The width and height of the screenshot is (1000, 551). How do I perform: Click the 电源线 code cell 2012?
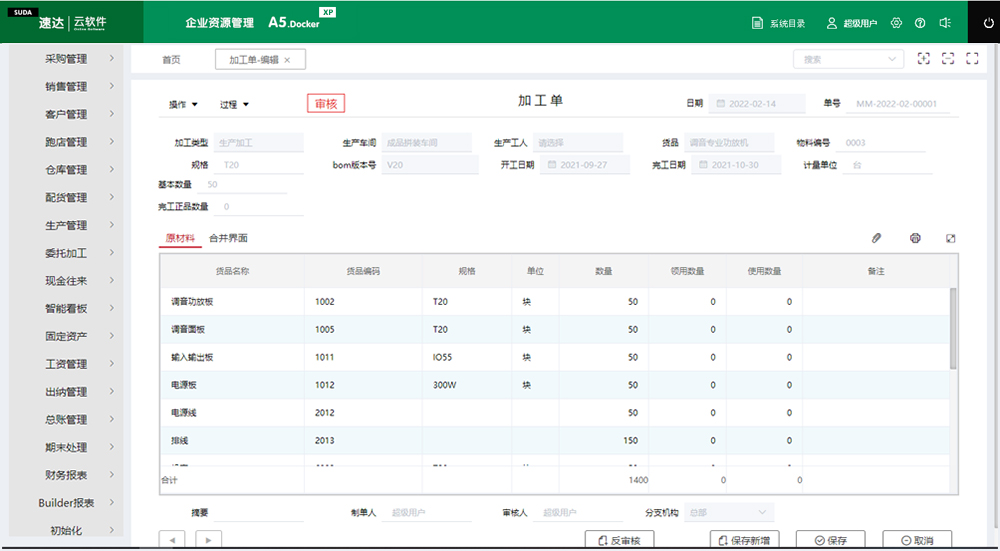(x=363, y=413)
